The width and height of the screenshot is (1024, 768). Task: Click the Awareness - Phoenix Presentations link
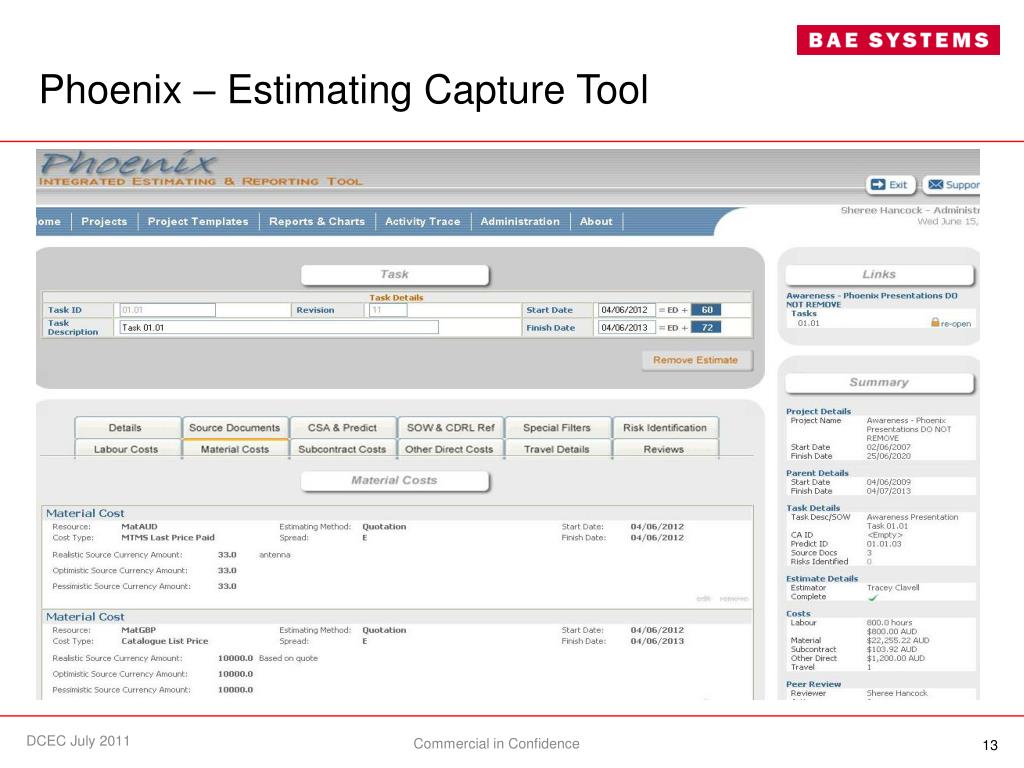pyautogui.click(x=872, y=300)
